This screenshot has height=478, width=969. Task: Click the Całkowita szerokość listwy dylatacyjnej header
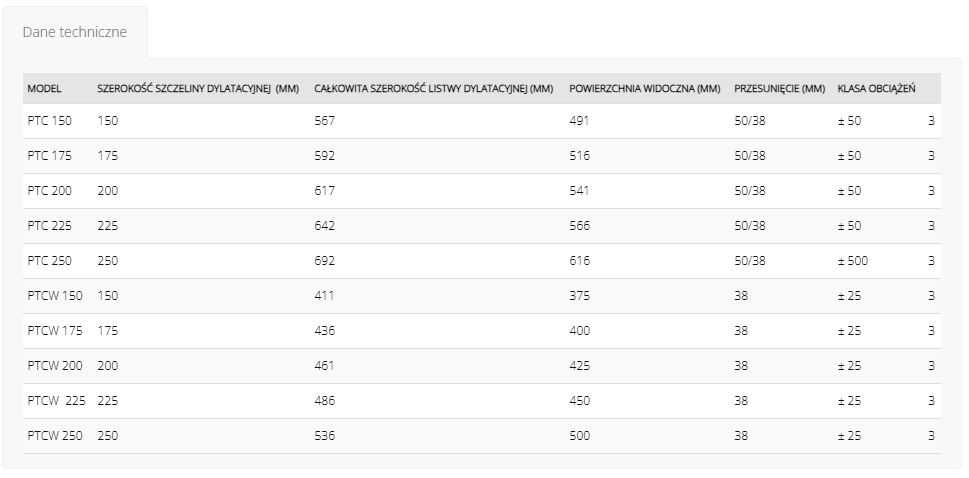pyautogui.click(x=433, y=89)
